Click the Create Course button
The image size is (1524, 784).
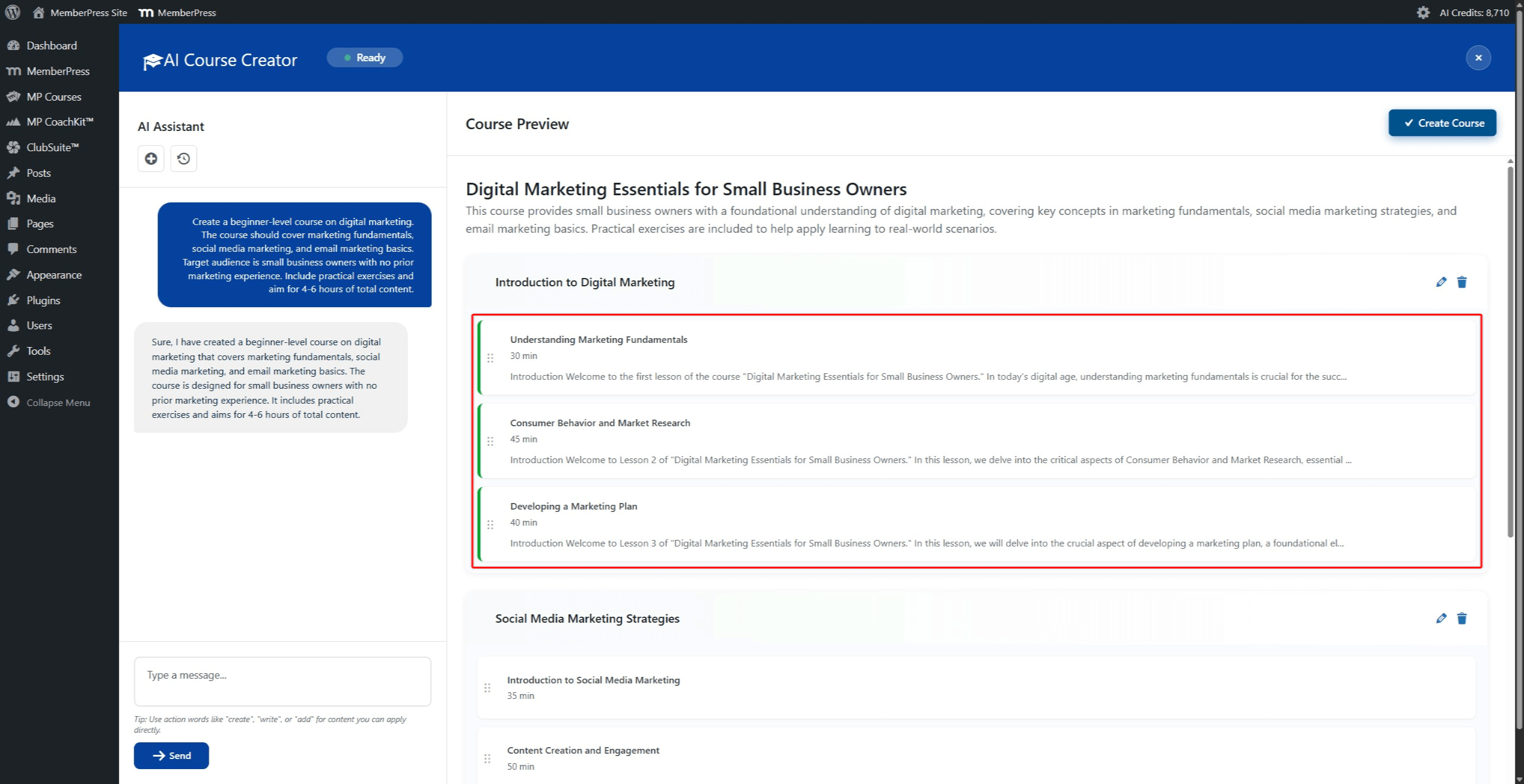click(x=1442, y=123)
